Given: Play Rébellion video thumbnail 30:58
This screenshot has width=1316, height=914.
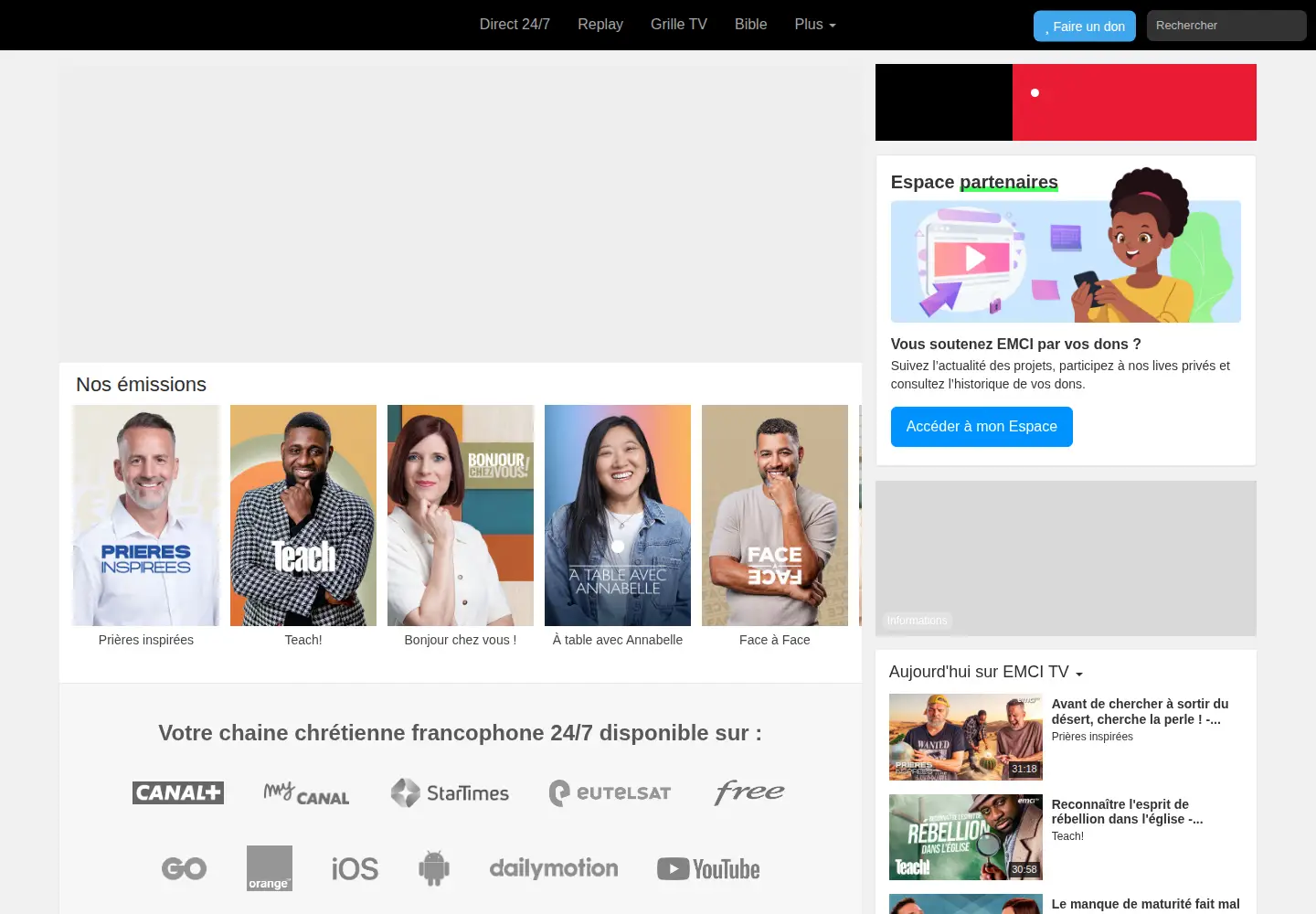Looking at the screenshot, I should coord(966,837).
